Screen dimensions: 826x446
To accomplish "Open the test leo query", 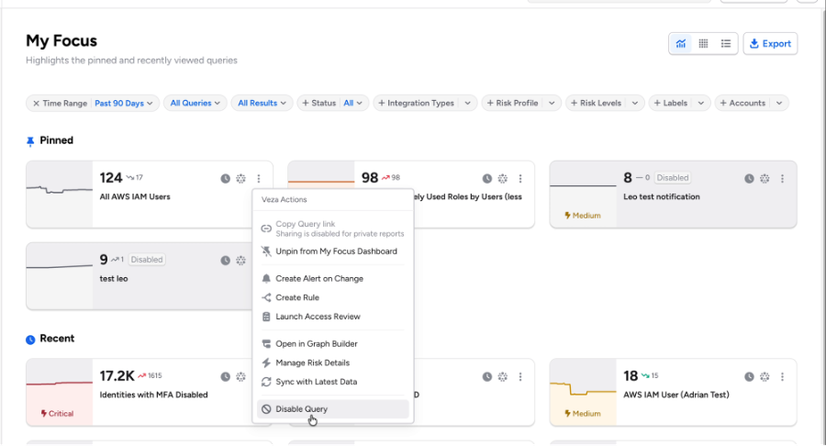I will (114, 279).
